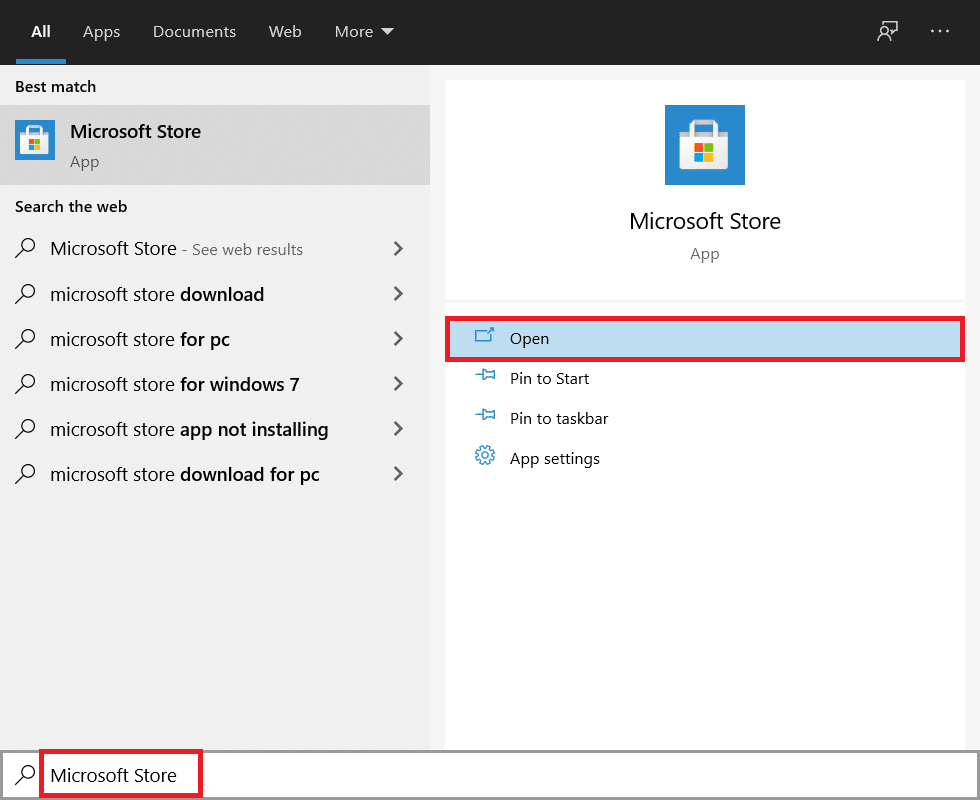980x800 pixels.
Task: Click the Pin to taskbar pin icon
Action: click(485, 417)
